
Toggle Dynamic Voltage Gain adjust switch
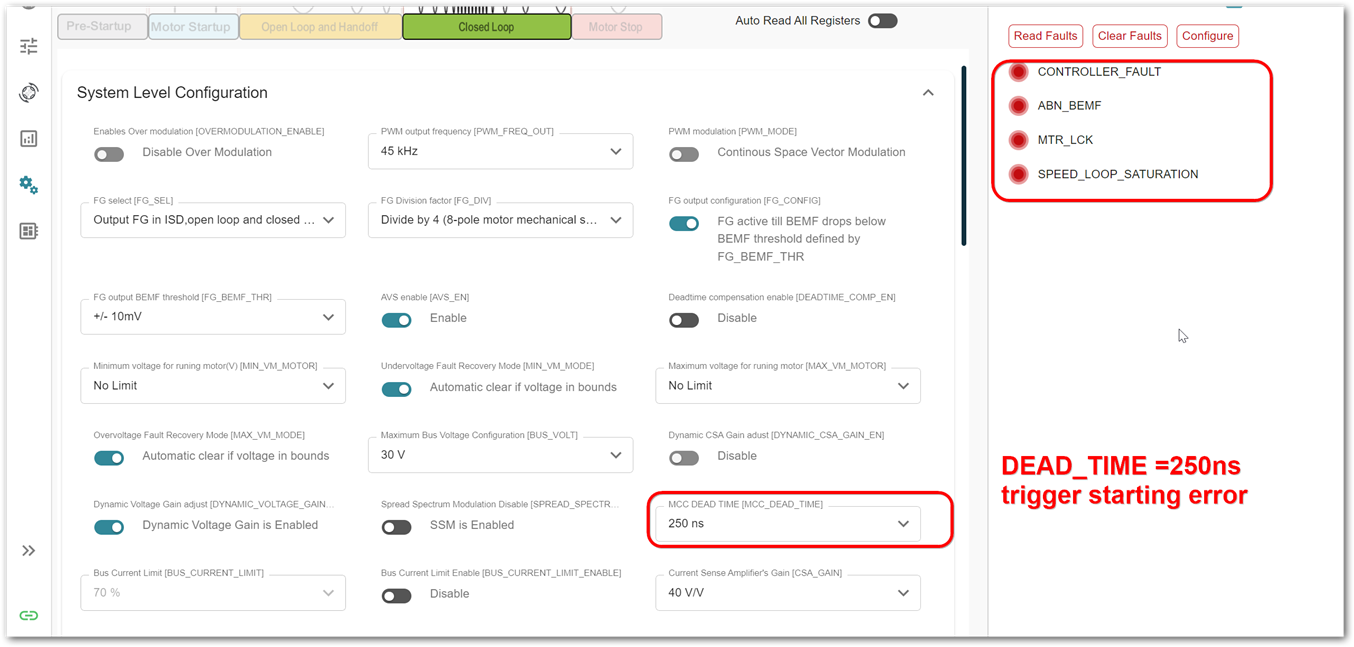coord(109,527)
